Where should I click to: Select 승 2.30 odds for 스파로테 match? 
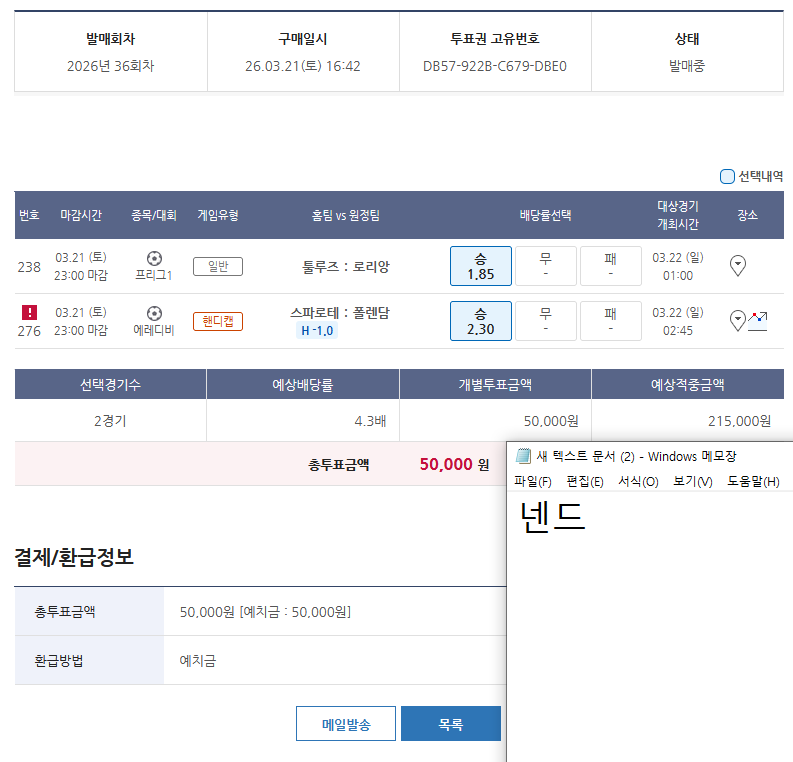[x=481, y=321]
